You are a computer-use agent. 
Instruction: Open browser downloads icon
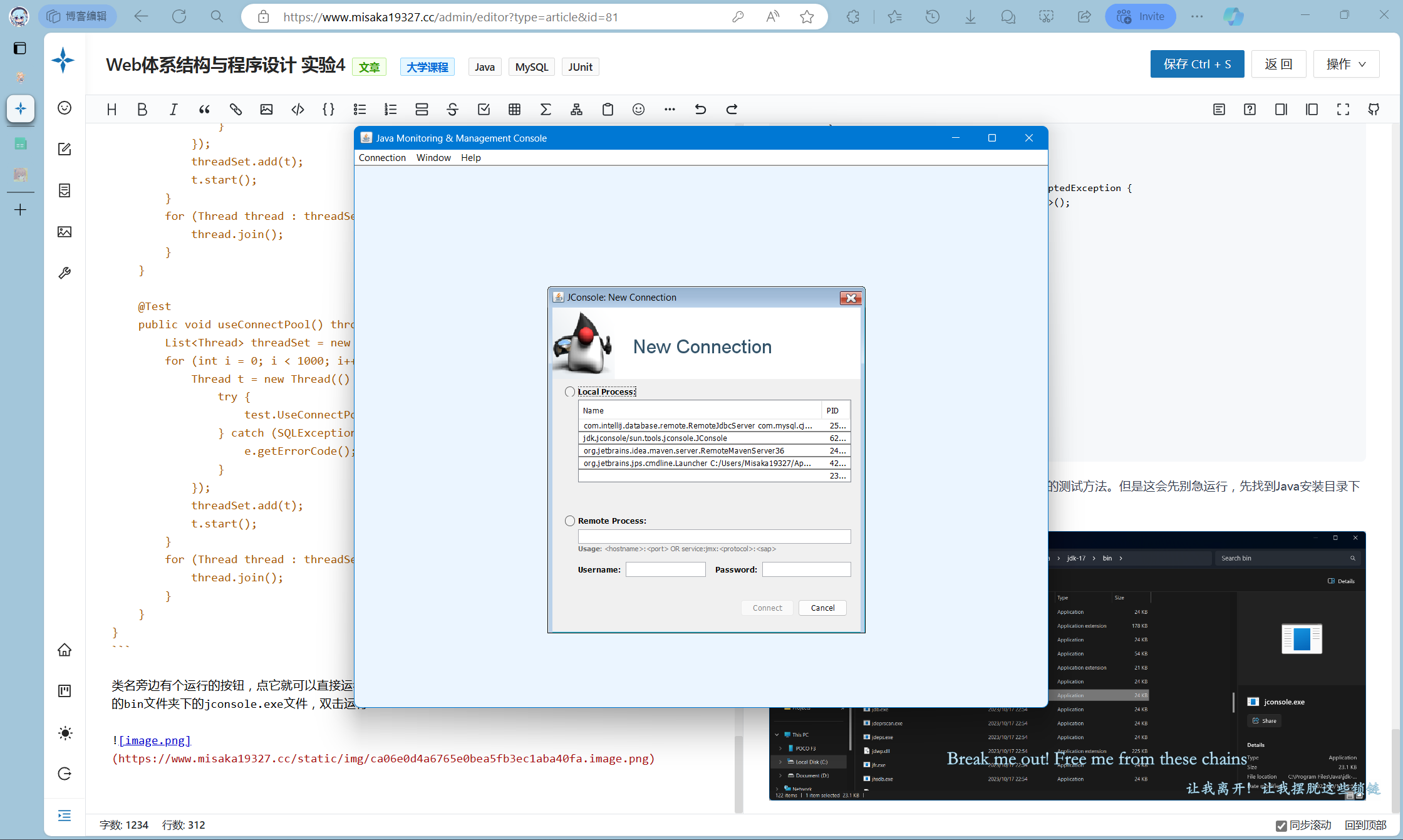pyautogui.click(x=970, y=17)
